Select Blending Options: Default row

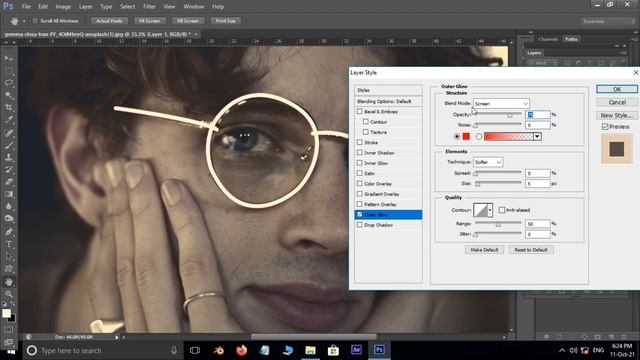click(388, 101)
